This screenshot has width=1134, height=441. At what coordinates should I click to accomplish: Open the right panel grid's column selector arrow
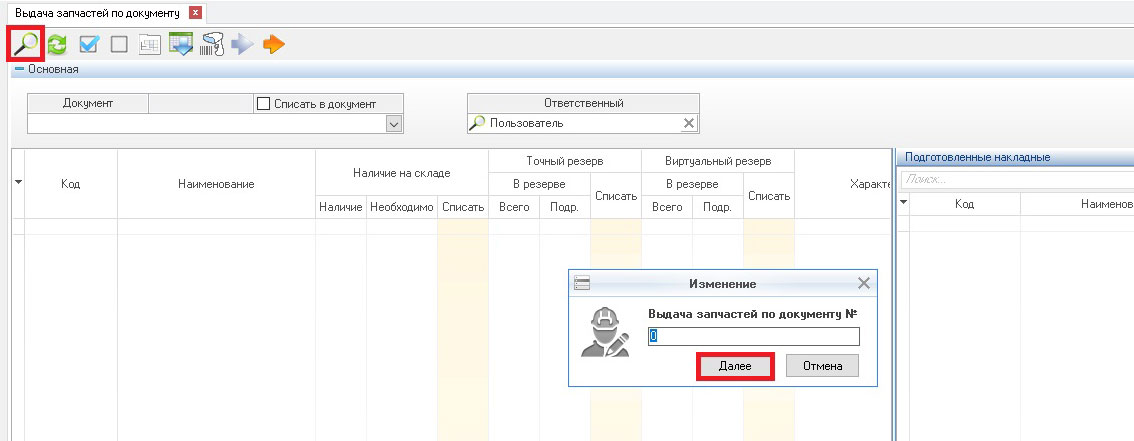[904, 203]
